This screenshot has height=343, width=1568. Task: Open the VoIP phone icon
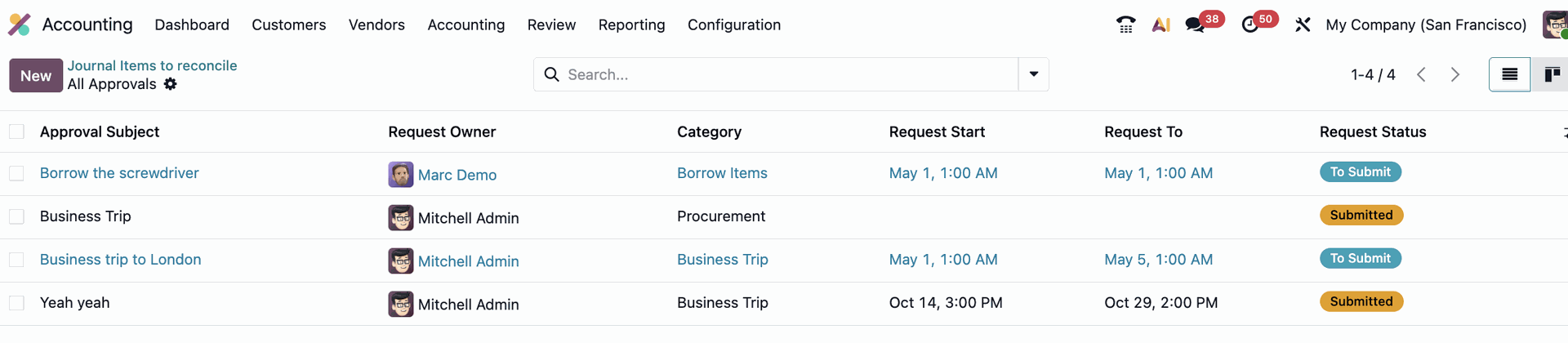pos(1125,25)
